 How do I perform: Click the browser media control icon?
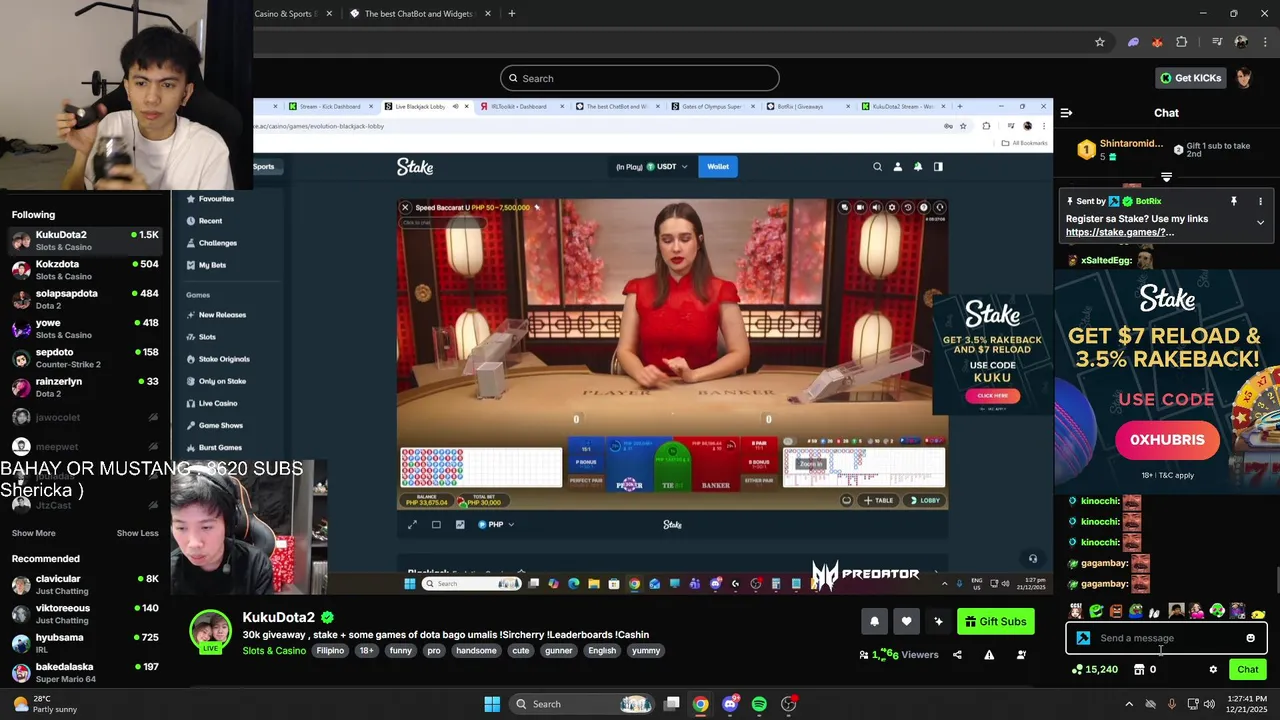pos(1217,42)
